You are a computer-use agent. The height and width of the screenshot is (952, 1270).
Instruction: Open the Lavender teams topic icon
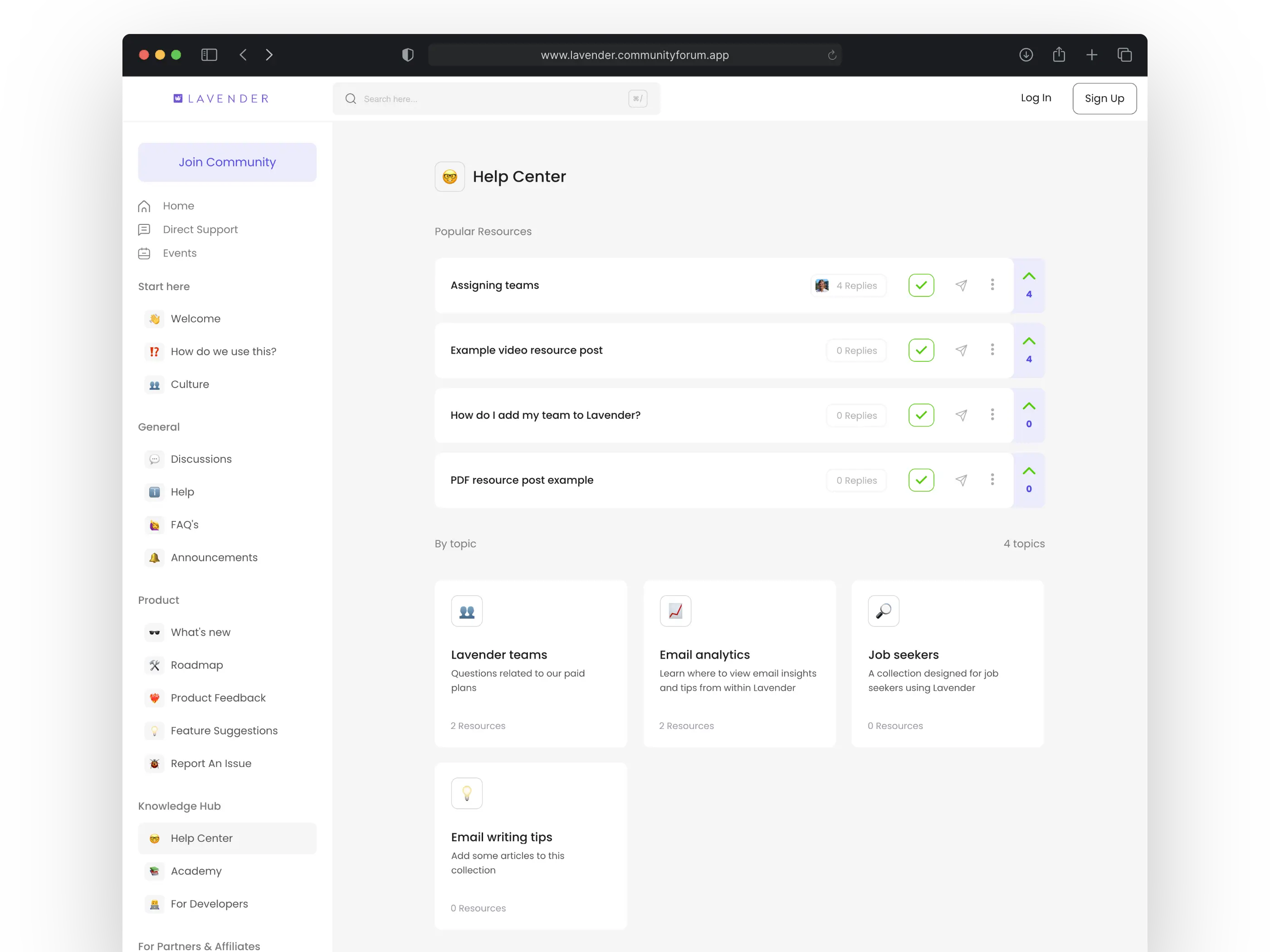tap(467, 611)
